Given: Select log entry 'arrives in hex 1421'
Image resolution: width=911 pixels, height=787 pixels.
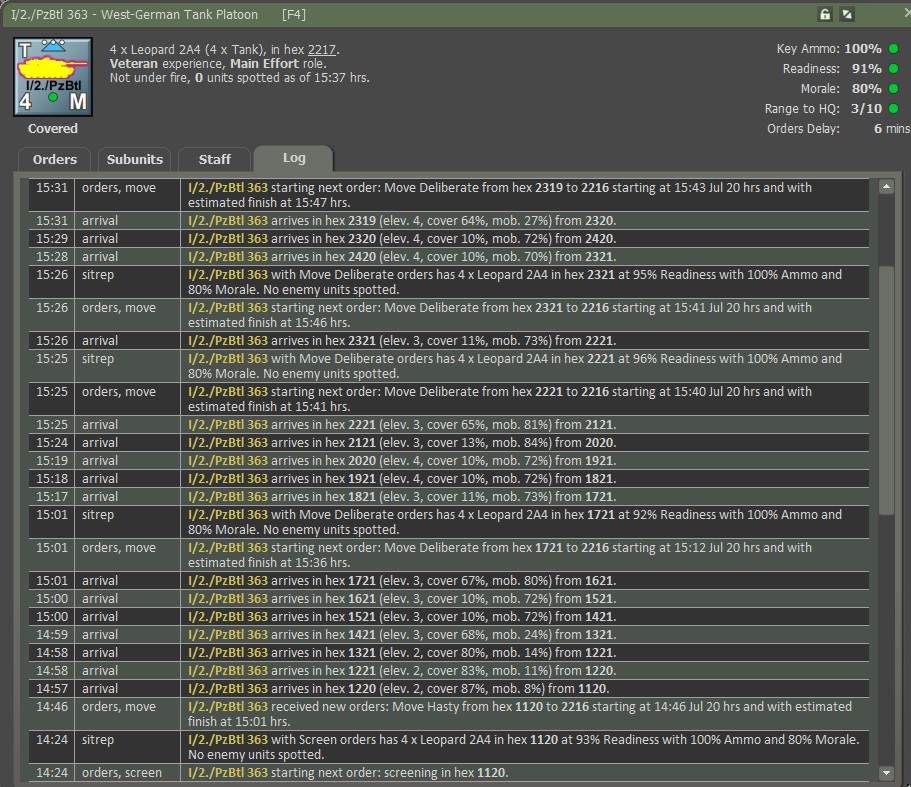Looking at the screenshot, I should (x=449, y=635).
